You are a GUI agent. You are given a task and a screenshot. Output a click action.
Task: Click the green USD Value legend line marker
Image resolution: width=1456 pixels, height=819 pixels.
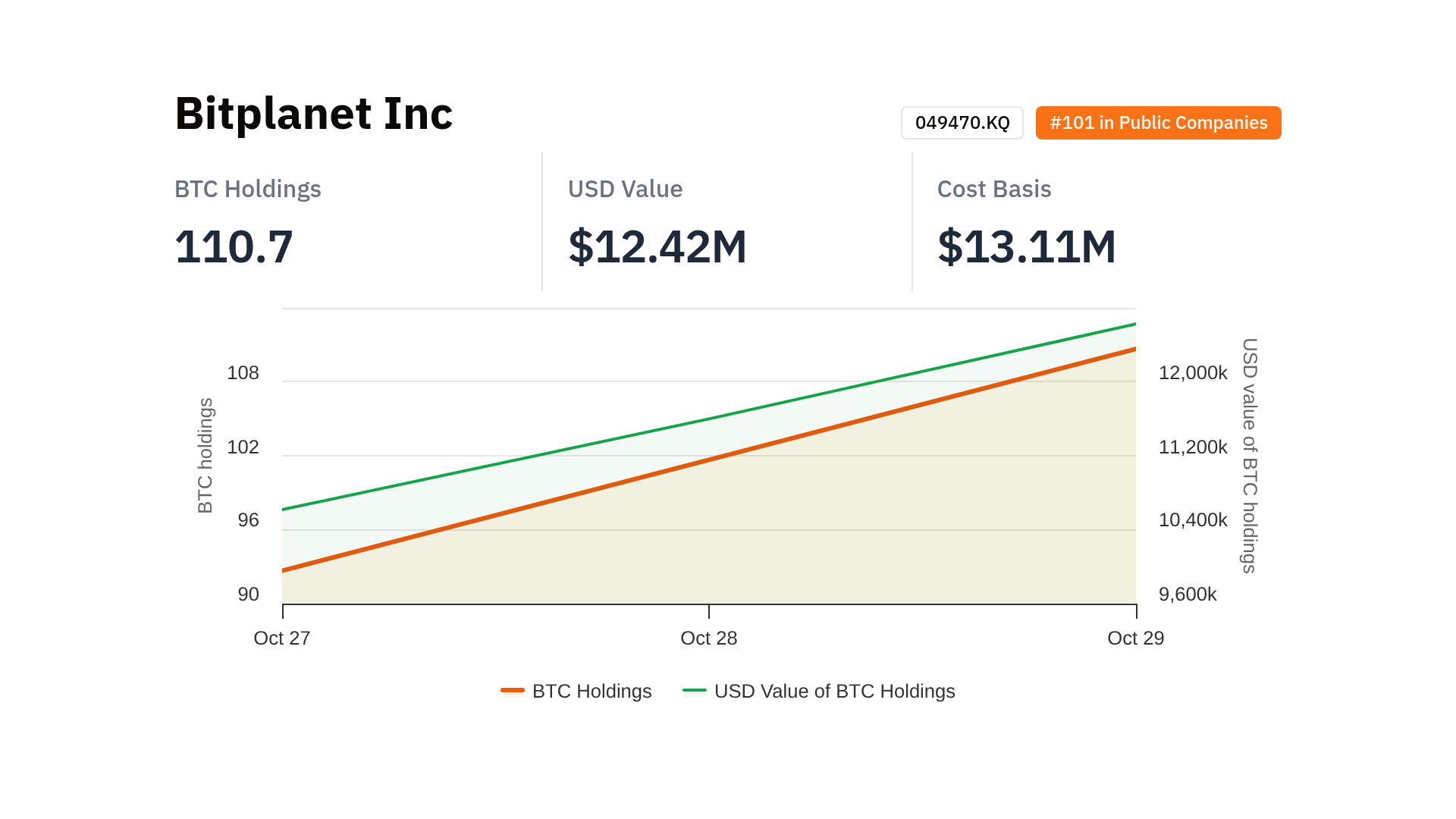[x=695, y=690]
